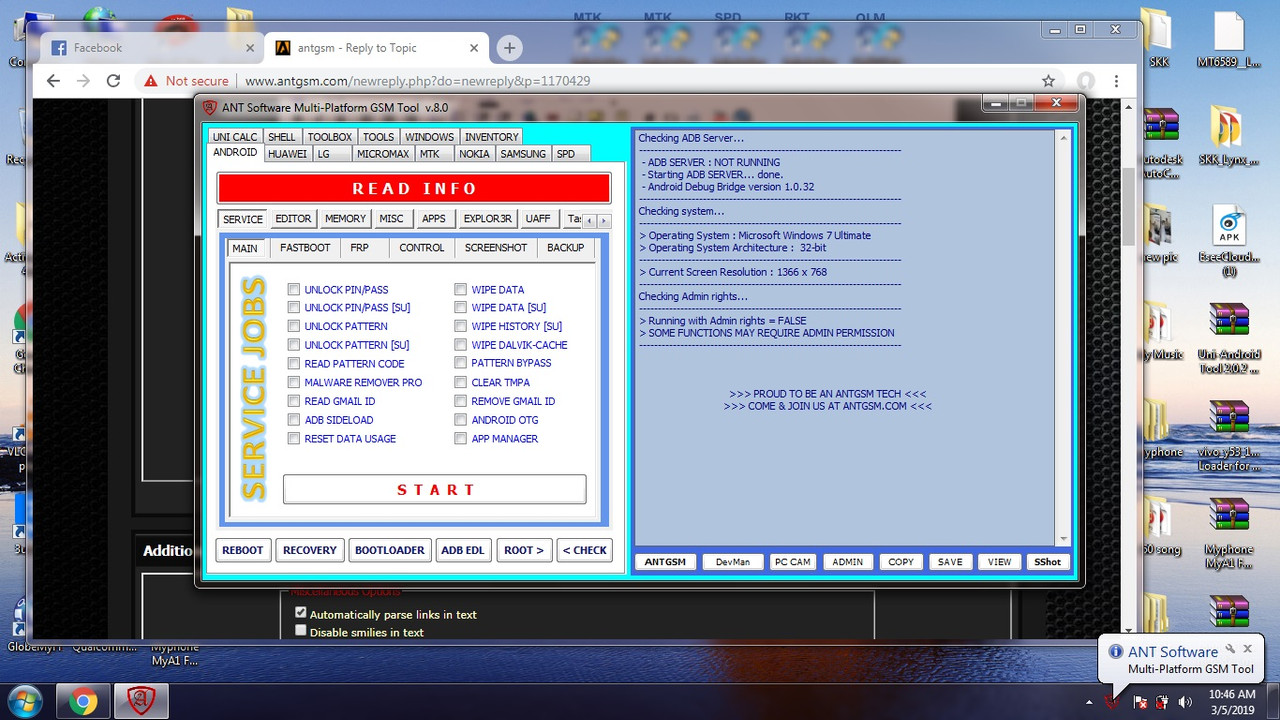Uncheck Automatically parse links in text
The width and height of the screenshot is (1280, 720).
click(301, 613)
